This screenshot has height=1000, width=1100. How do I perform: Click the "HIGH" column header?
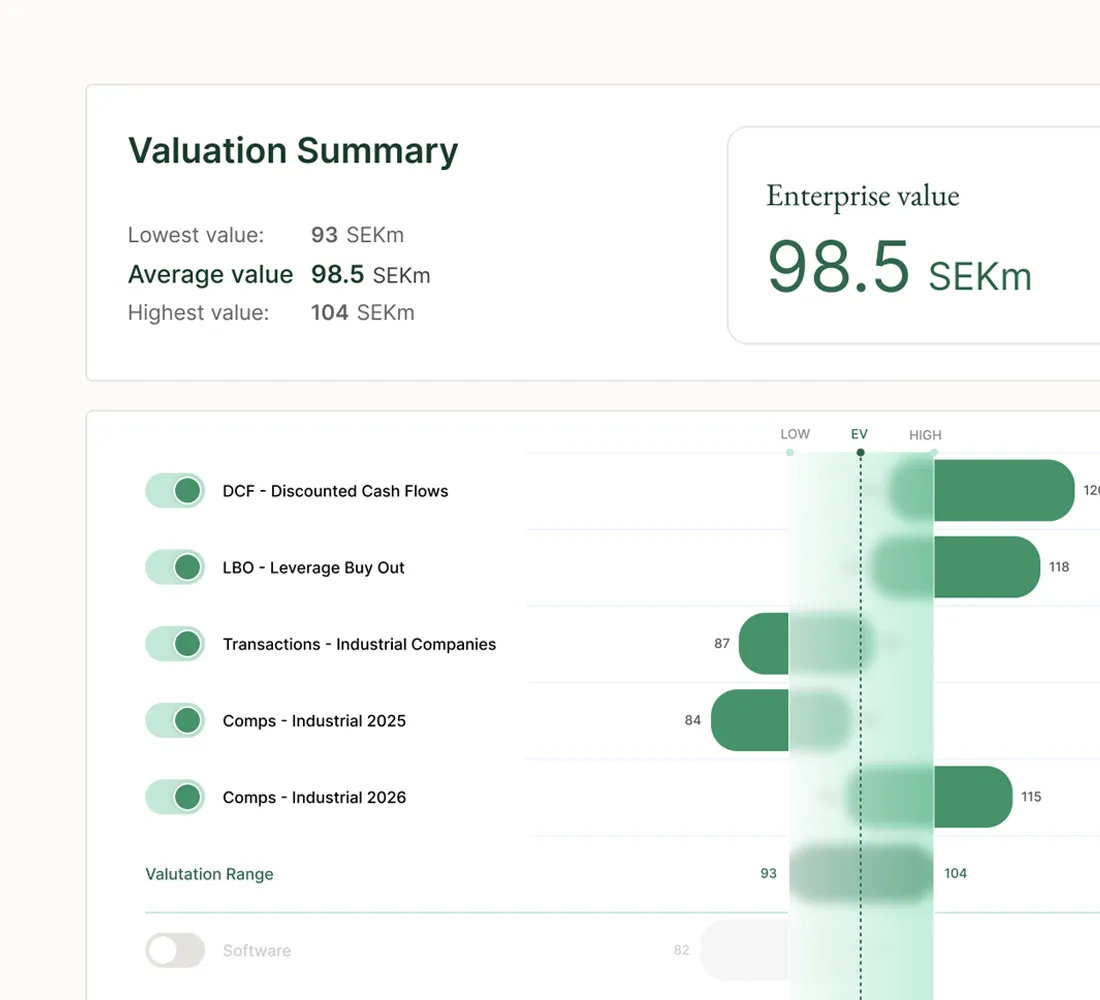coord(925,435)
